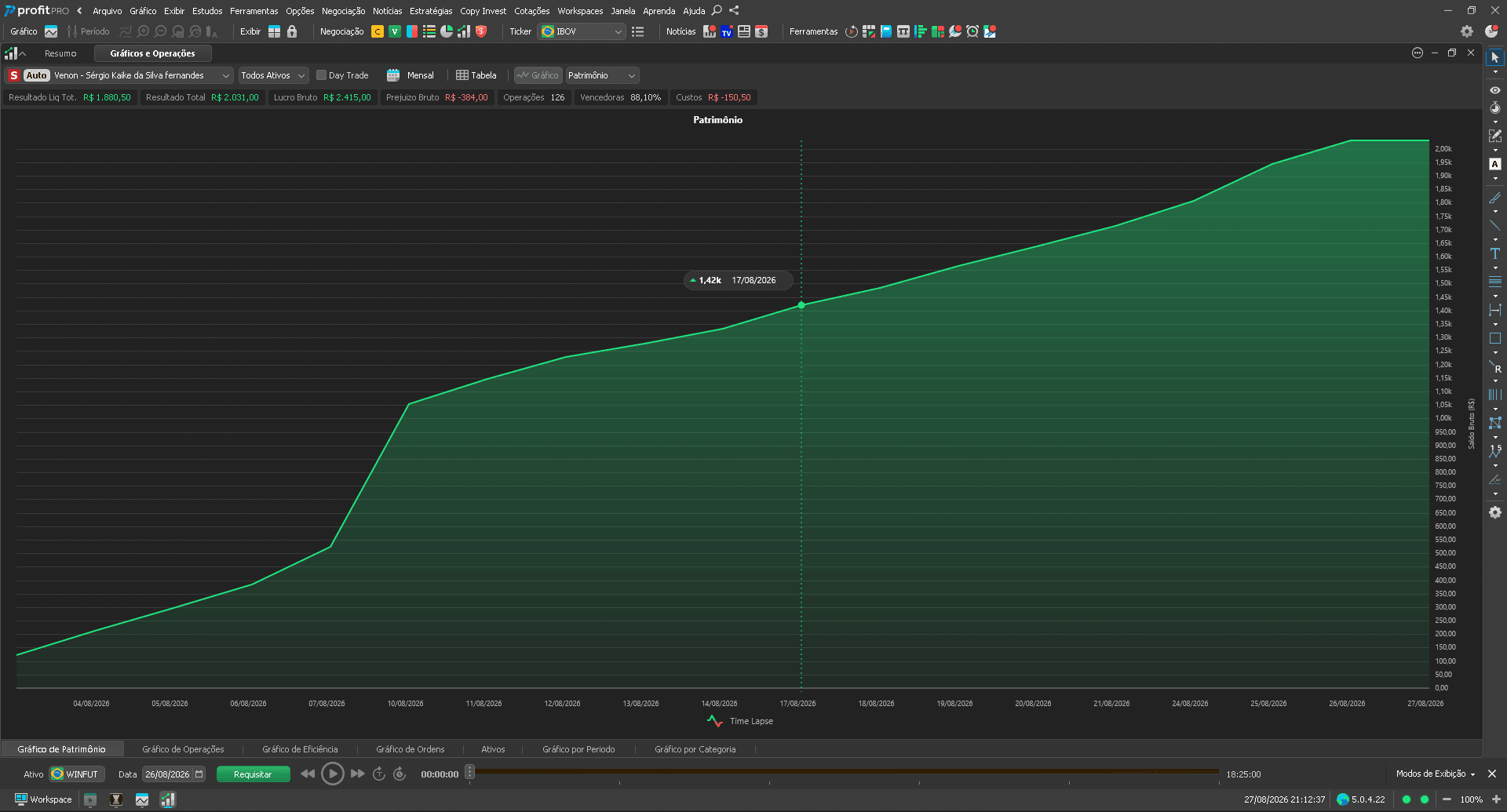The width and height of the screenshot is (1507, 812).
Task: Select the cursor pointer tool in sidebar
Action: (x=1495, y=57)
